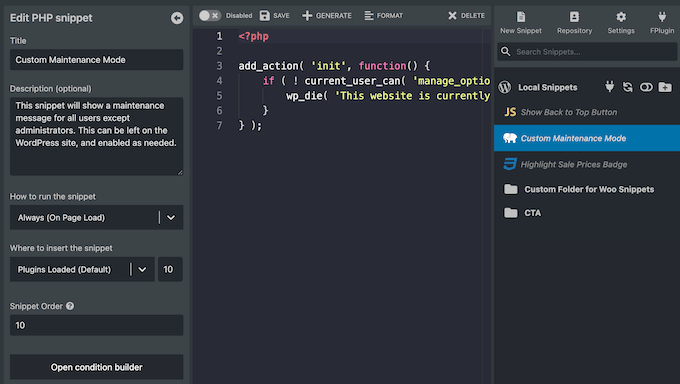680x384 pixels.
Task: Click the plus icon next to GENERATE
Action: tap(307, 16)
